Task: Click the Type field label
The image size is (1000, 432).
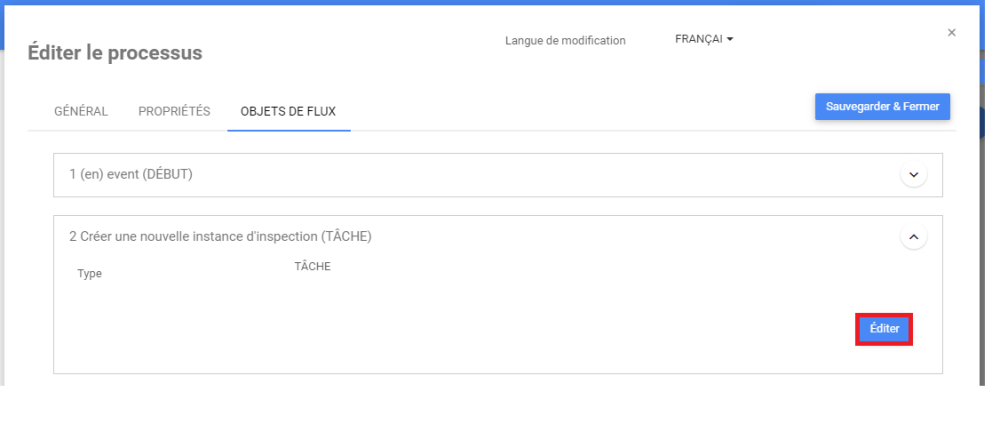Action: click(x=89, y=274)
